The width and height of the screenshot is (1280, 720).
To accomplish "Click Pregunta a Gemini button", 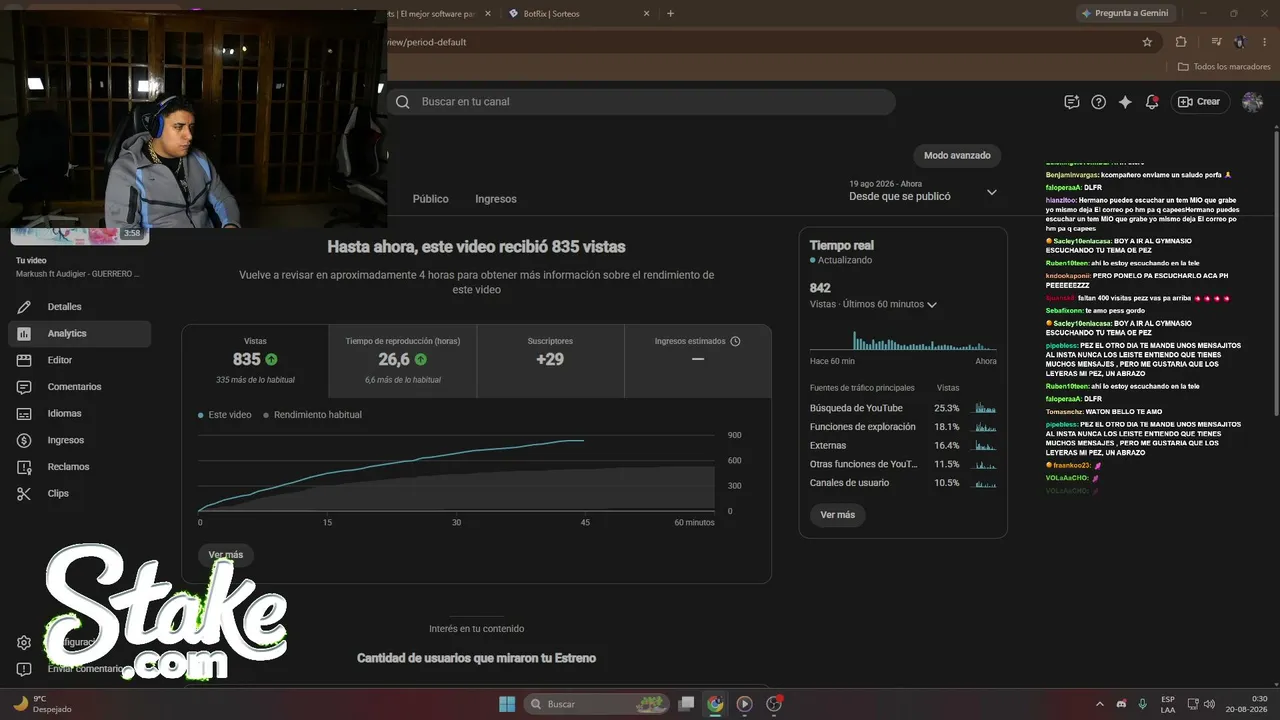I will pyautogui.click(x=1124, y=13).
